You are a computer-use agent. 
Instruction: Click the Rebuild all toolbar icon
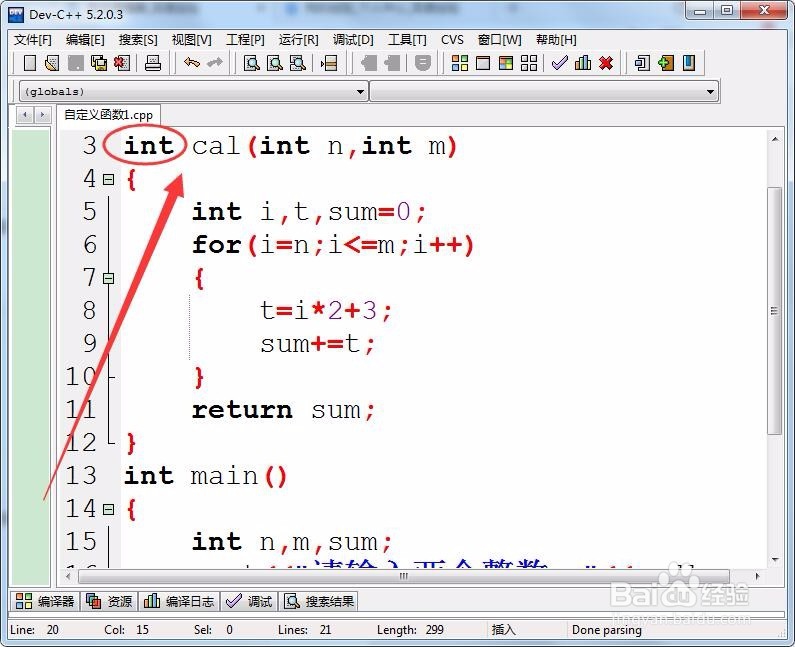(x=529, y=63)
